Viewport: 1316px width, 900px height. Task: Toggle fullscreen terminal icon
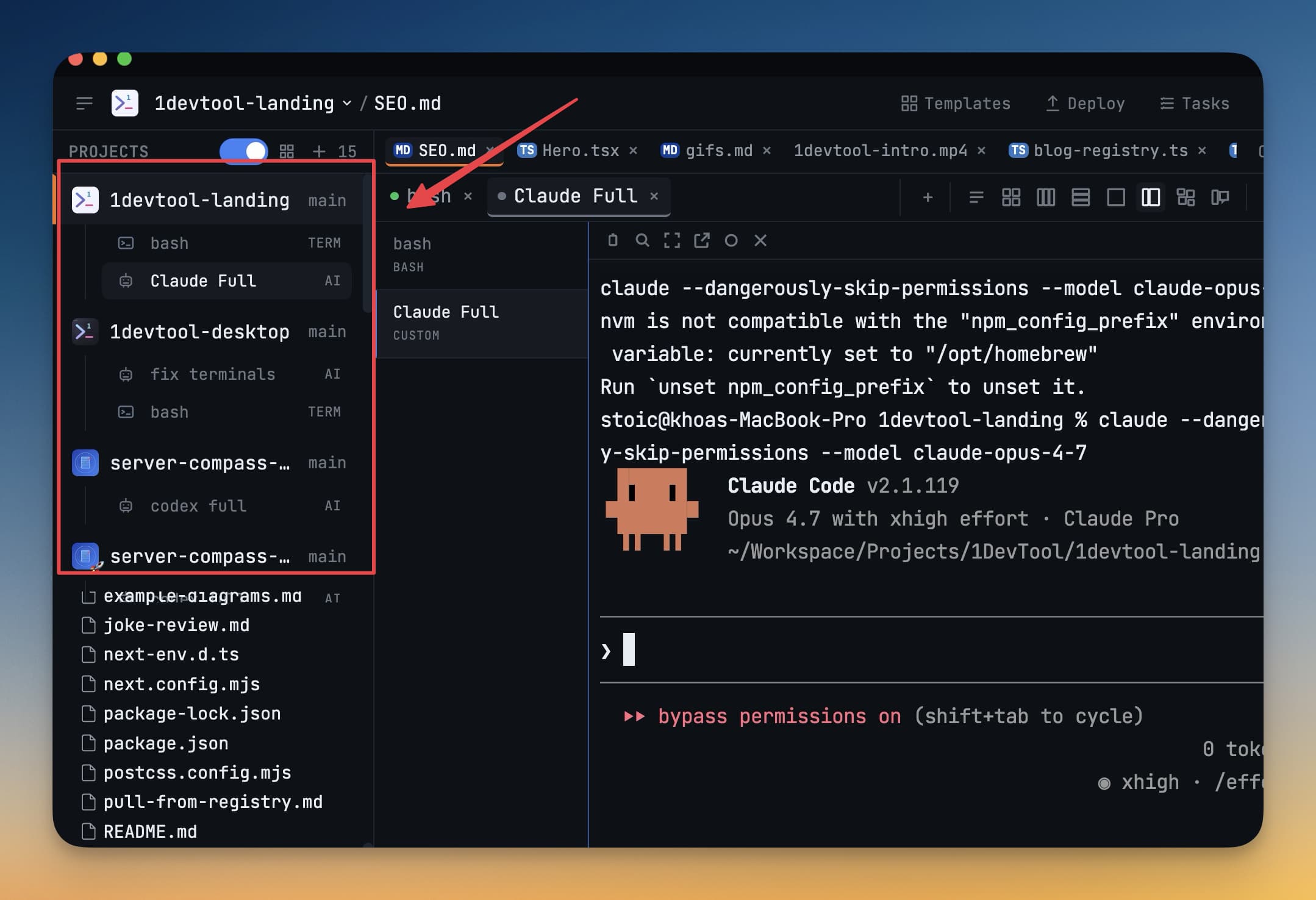(x=672, y=240)
